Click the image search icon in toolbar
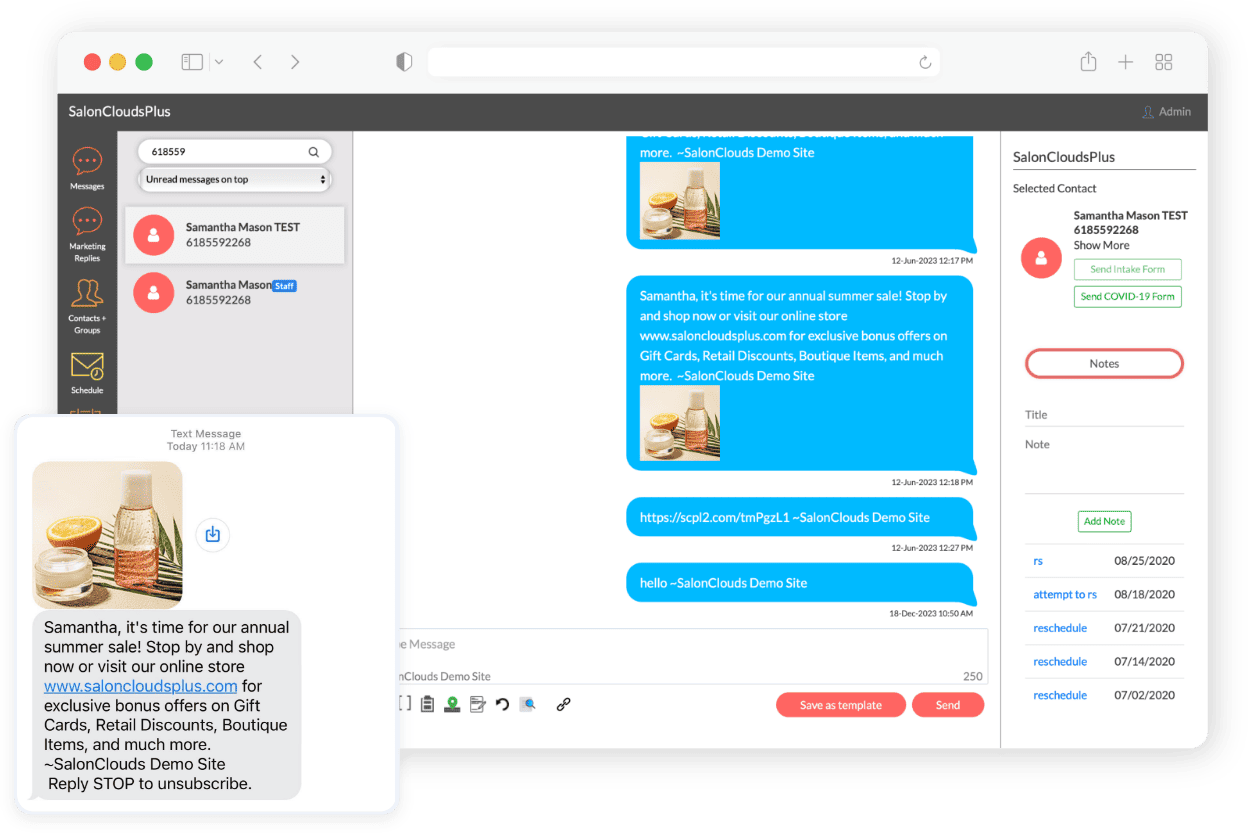 (x=527, y=704)
